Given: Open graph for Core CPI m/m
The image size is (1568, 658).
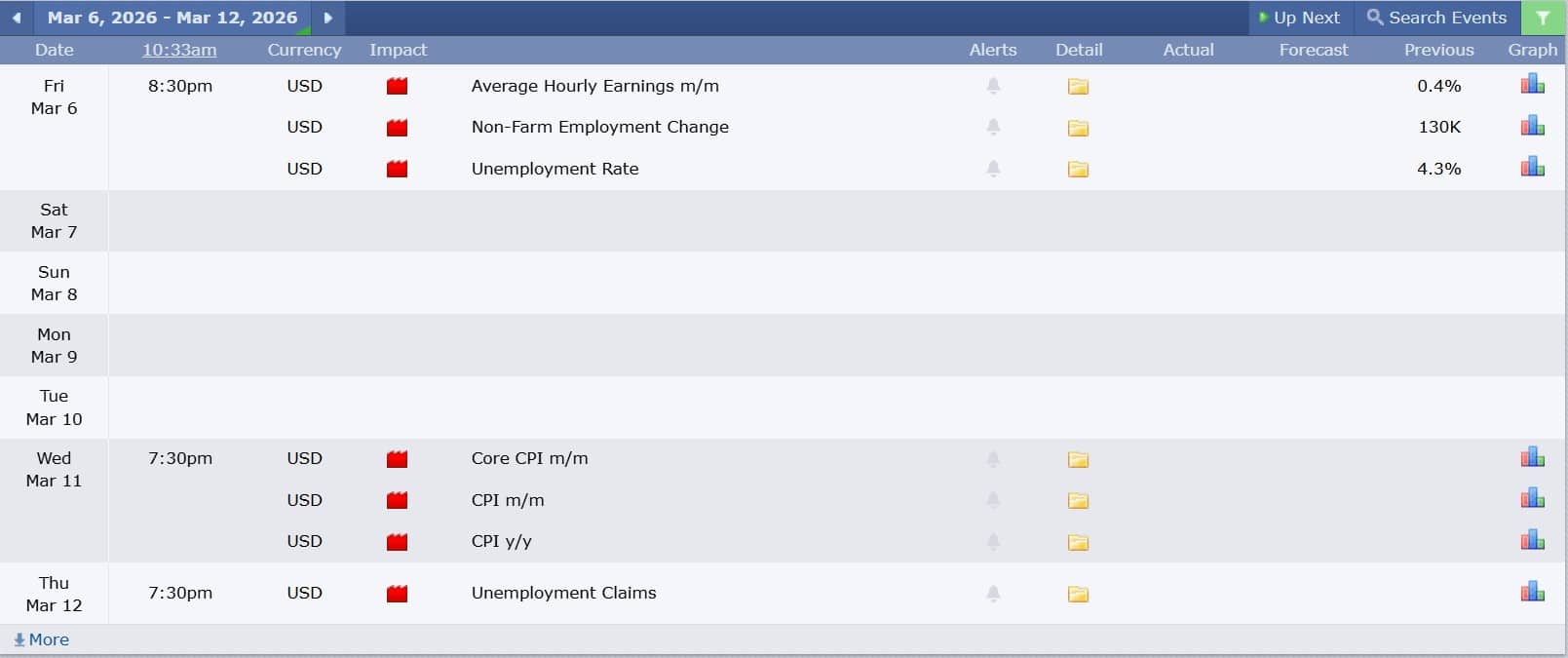Looking at the screenshot, I should point(1532,458).
